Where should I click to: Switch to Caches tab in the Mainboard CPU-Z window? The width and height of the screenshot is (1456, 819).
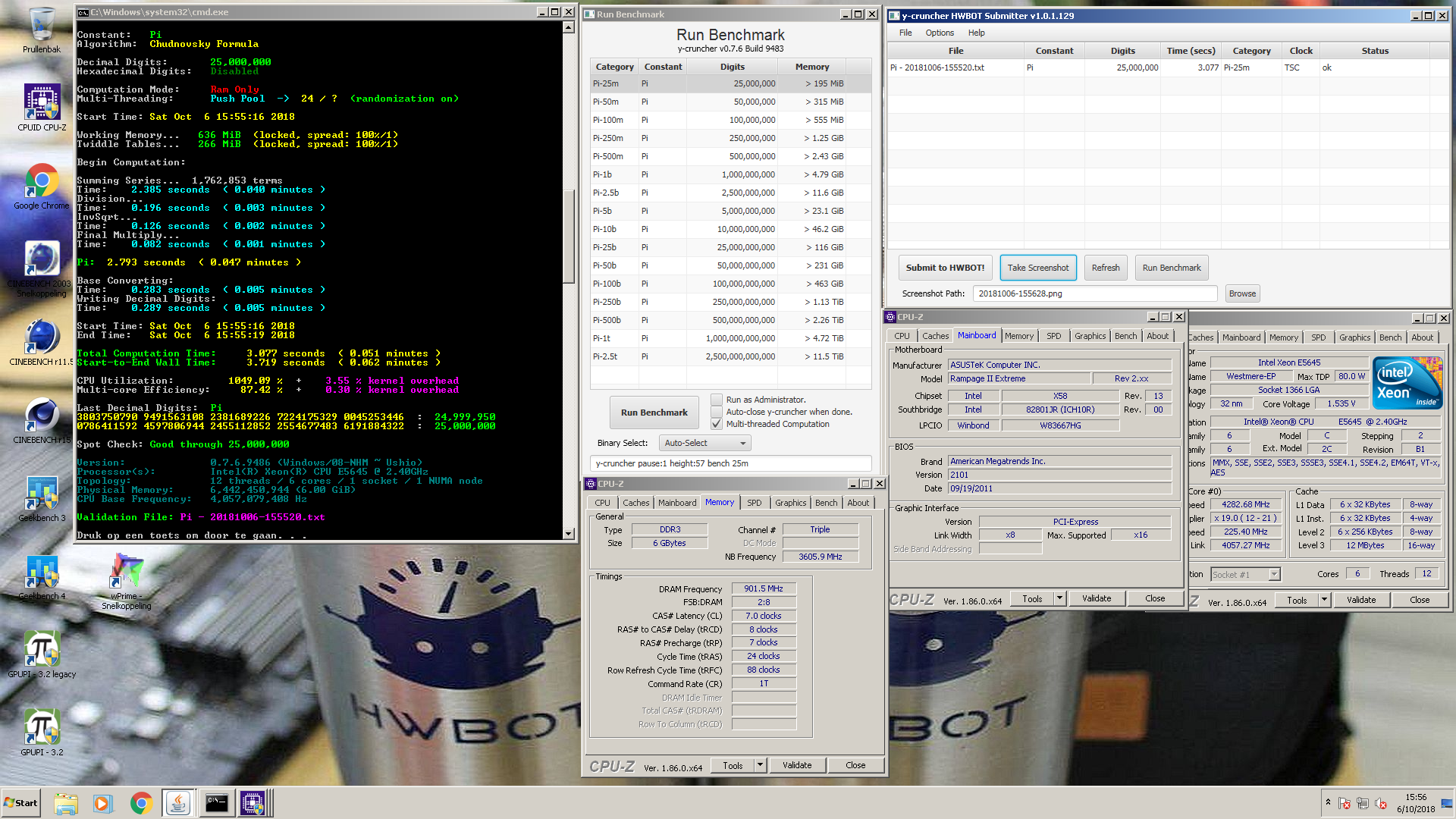935,336
